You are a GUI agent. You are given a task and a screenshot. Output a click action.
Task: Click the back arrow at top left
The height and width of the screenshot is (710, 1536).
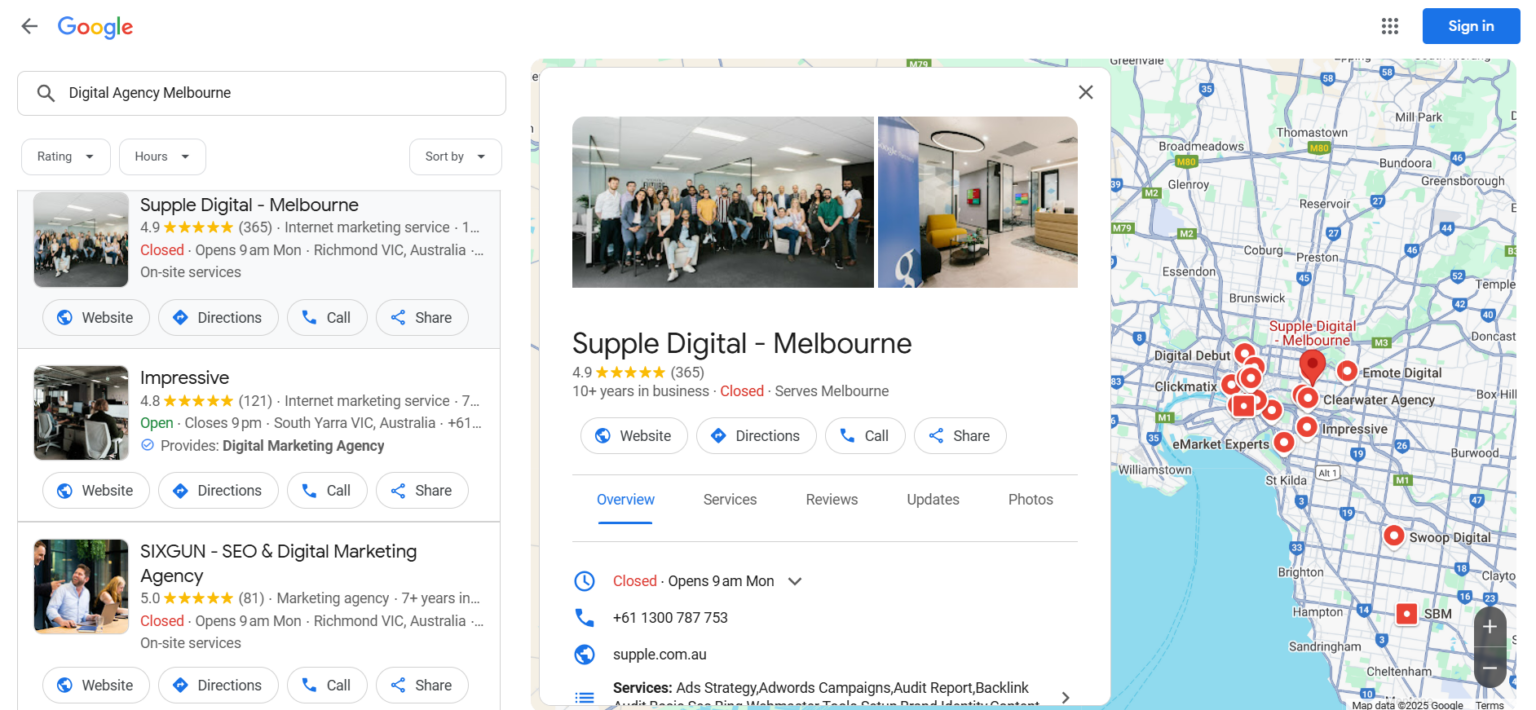[x=29, y=26]
